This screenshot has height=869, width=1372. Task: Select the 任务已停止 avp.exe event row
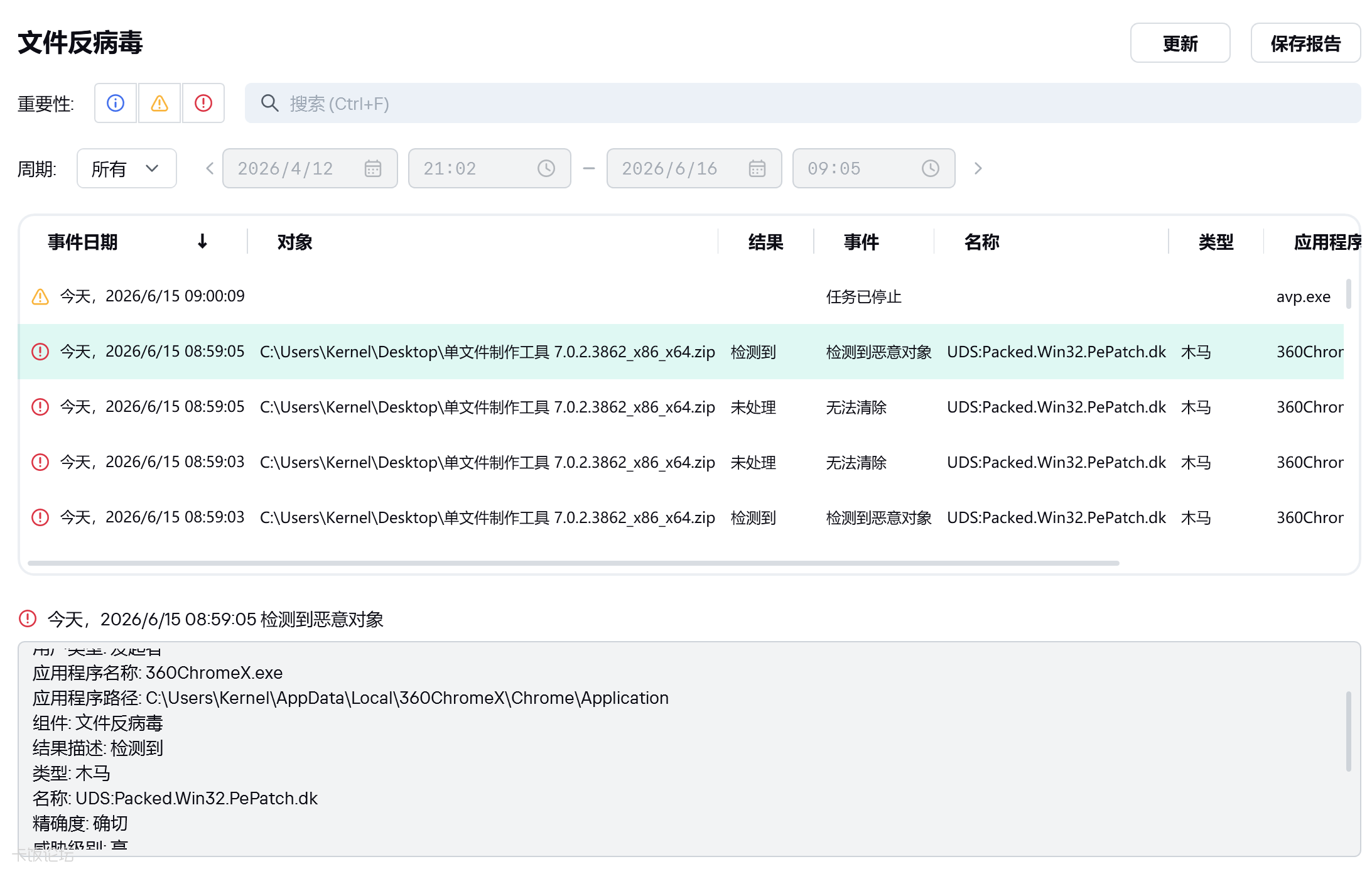pyautogui.click(x=681, y=296)
